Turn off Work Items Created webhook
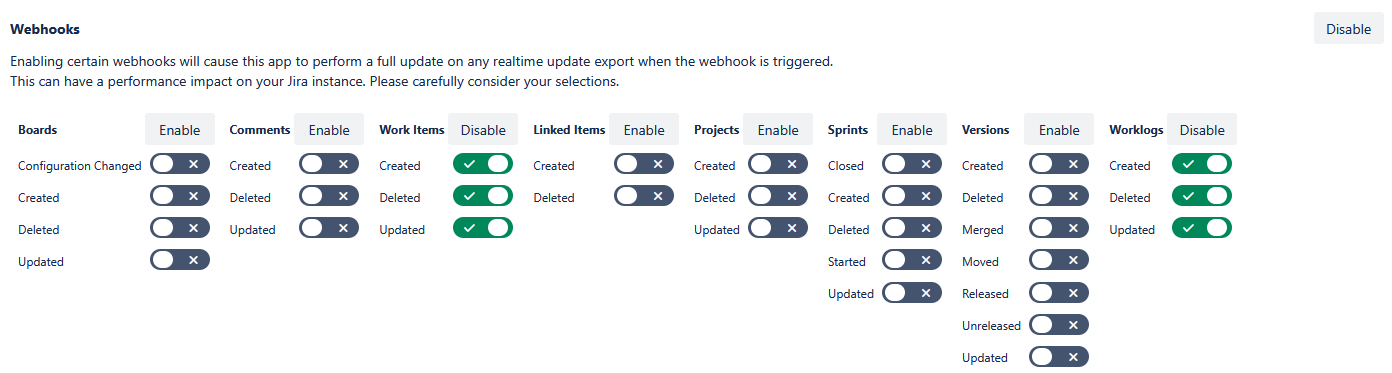The width and height of the screenshot is (1392, 373). click(483, 164)
